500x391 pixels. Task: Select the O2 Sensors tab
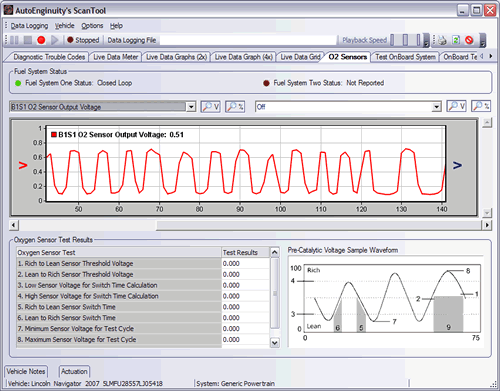(x=348, y=57)
